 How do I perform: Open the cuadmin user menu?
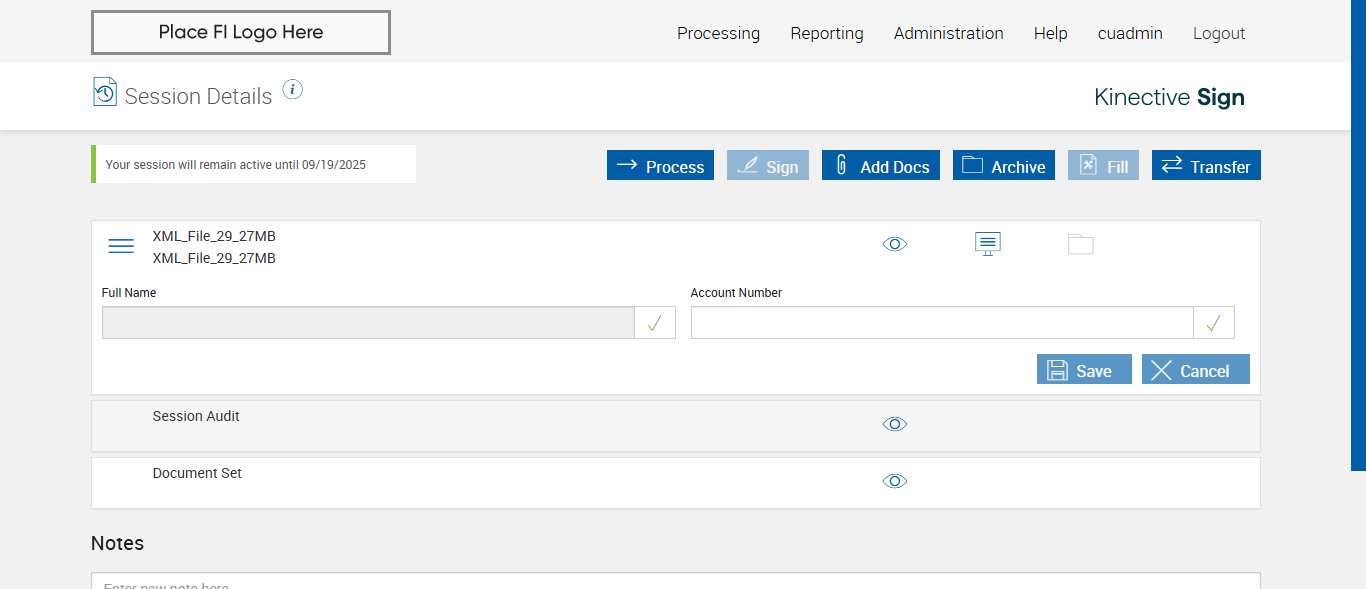coord(1130,33)
